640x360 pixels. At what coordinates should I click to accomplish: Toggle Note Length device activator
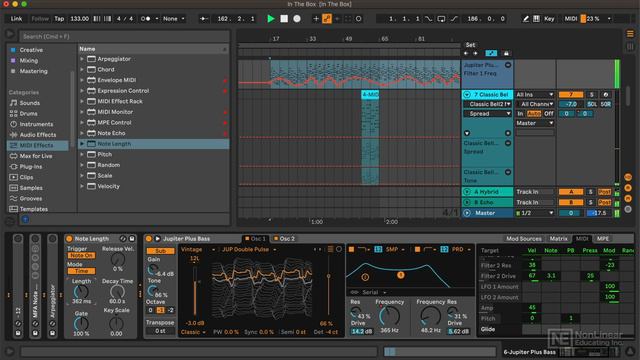[69, 238]
